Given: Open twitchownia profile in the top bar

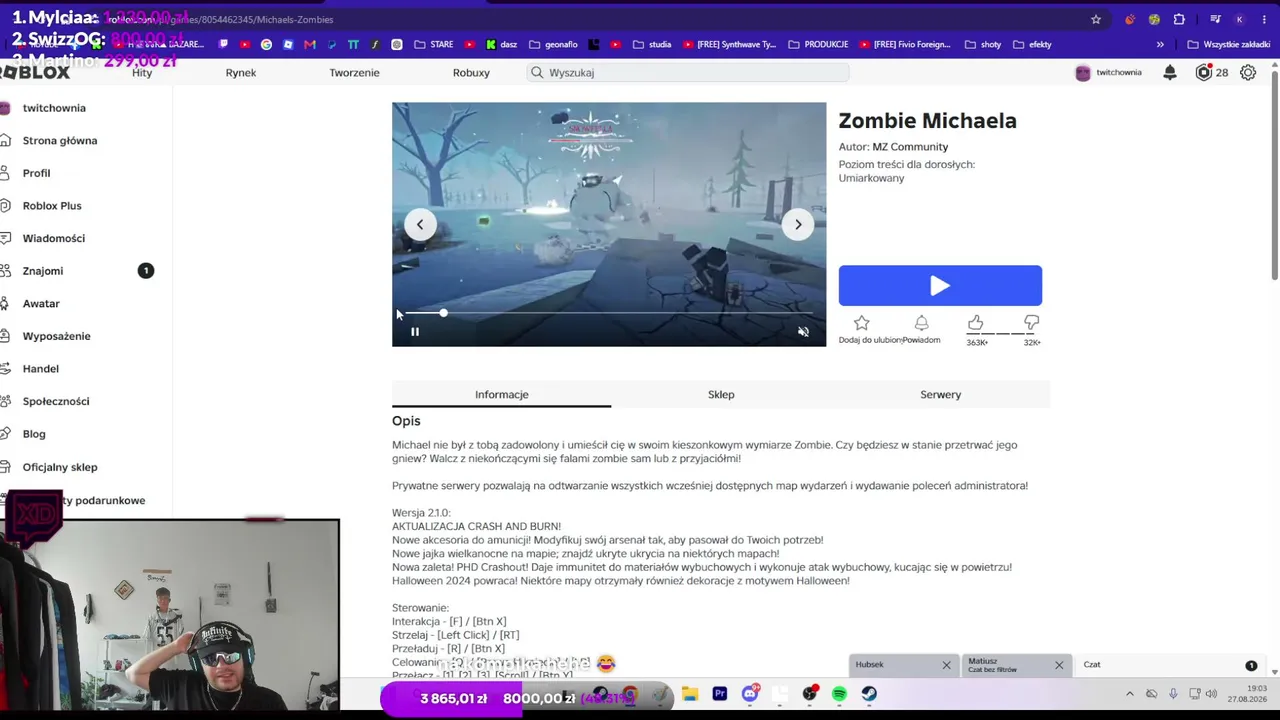Looking at the screenshot, I should pos(1108,72).
